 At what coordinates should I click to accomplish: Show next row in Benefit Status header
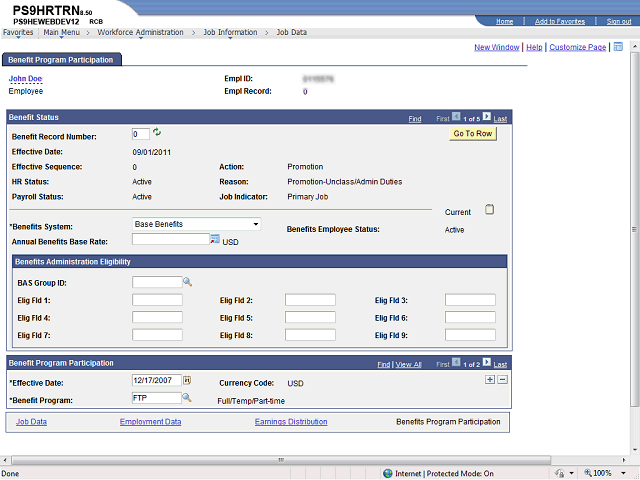(487, 116)
